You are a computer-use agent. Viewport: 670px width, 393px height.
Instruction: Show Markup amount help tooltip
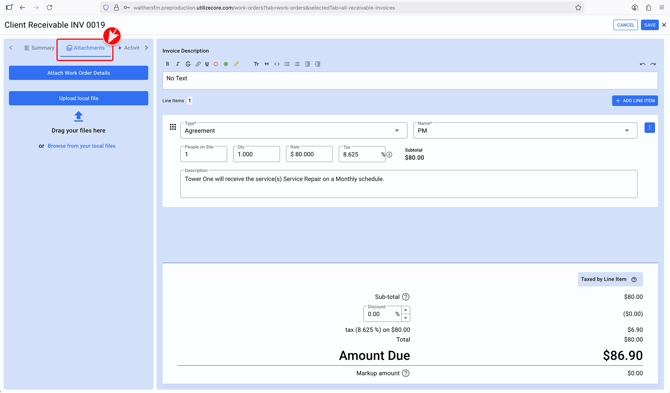pyautogui.click(x=406, y=373)
